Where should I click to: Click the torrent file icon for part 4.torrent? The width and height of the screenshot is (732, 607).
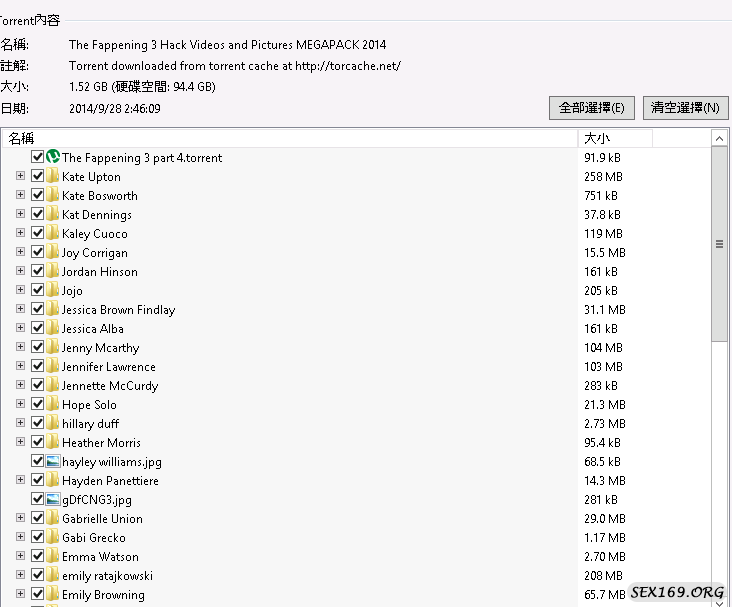pyautogui.click(x=53, y=157)
